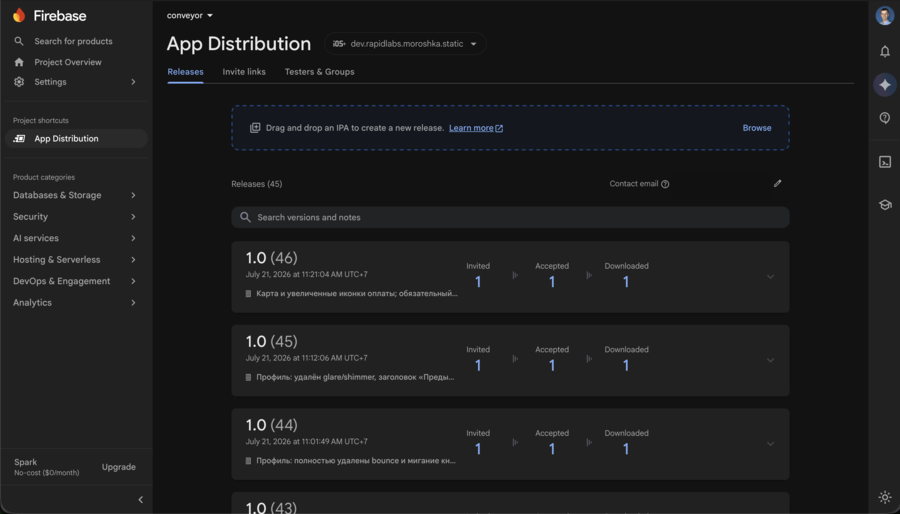Toggle the light/dark theme sun icon
900x514 pixels.
tap(885, 497)
